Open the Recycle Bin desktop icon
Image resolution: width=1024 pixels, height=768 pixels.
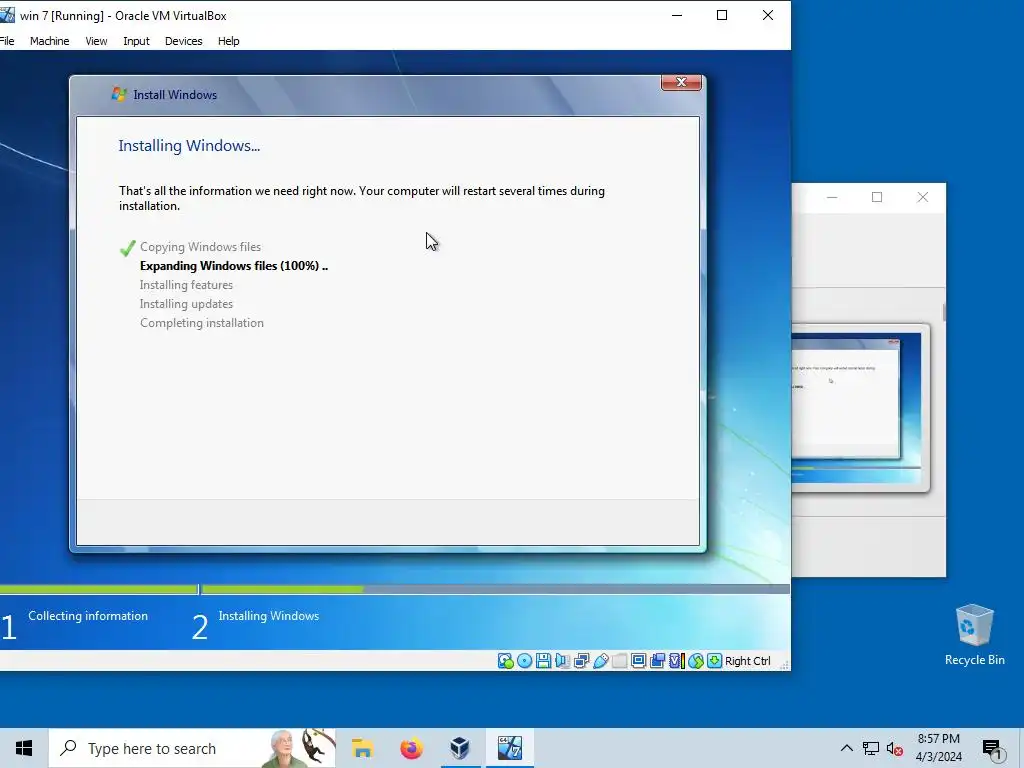(974, 635)
